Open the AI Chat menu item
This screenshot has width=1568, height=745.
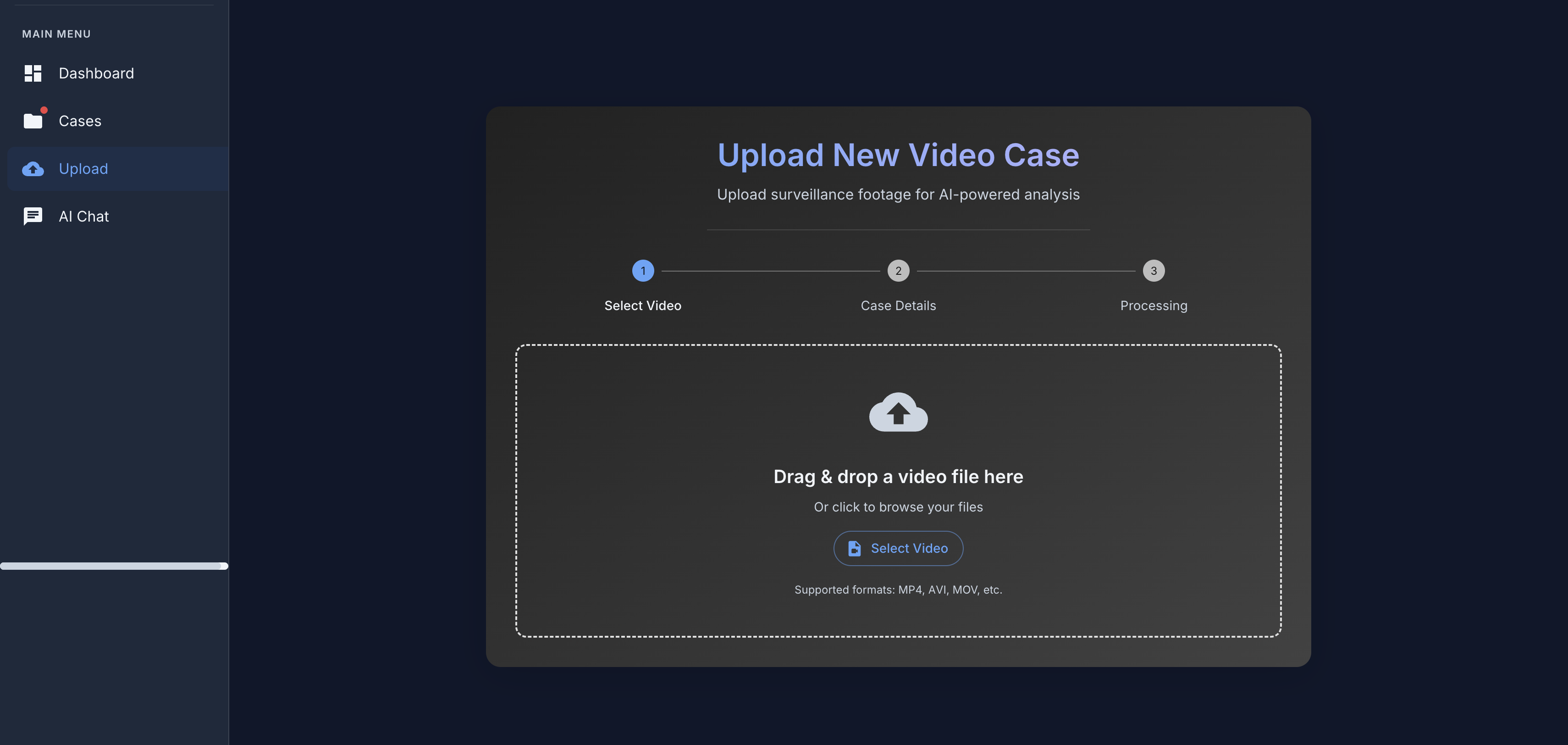[x=83, y=216]
